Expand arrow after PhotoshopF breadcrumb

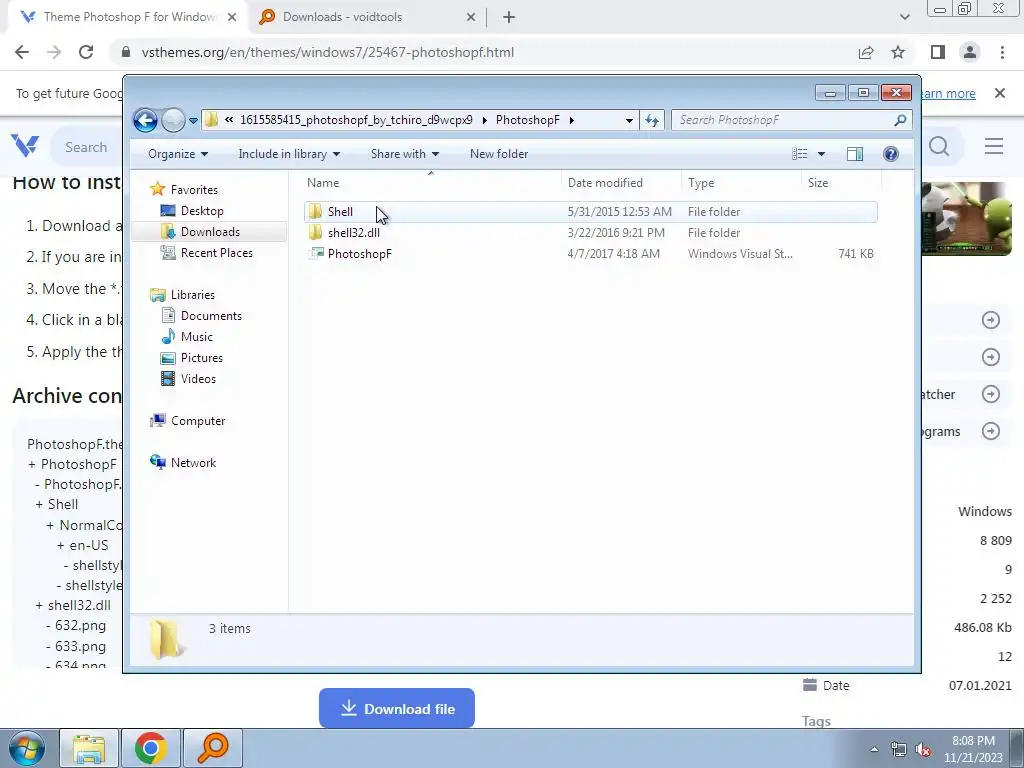572,120
